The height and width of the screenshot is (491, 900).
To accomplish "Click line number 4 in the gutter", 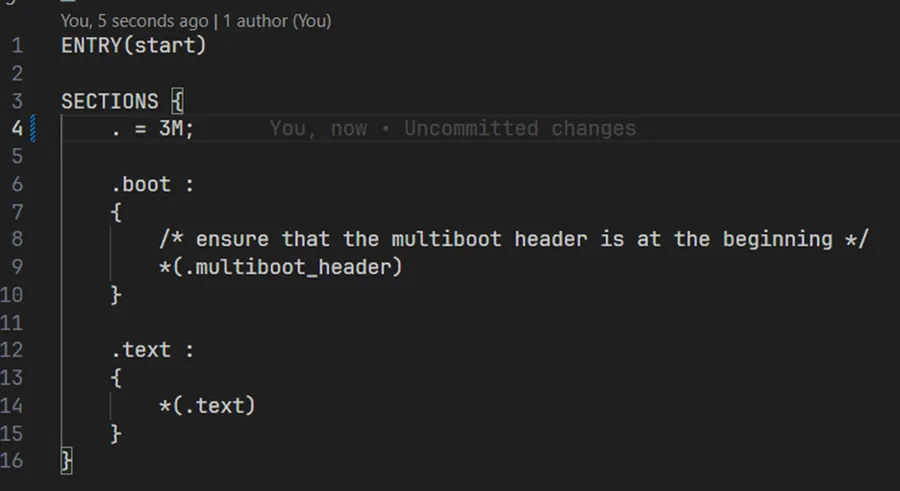I will (17, 128).
